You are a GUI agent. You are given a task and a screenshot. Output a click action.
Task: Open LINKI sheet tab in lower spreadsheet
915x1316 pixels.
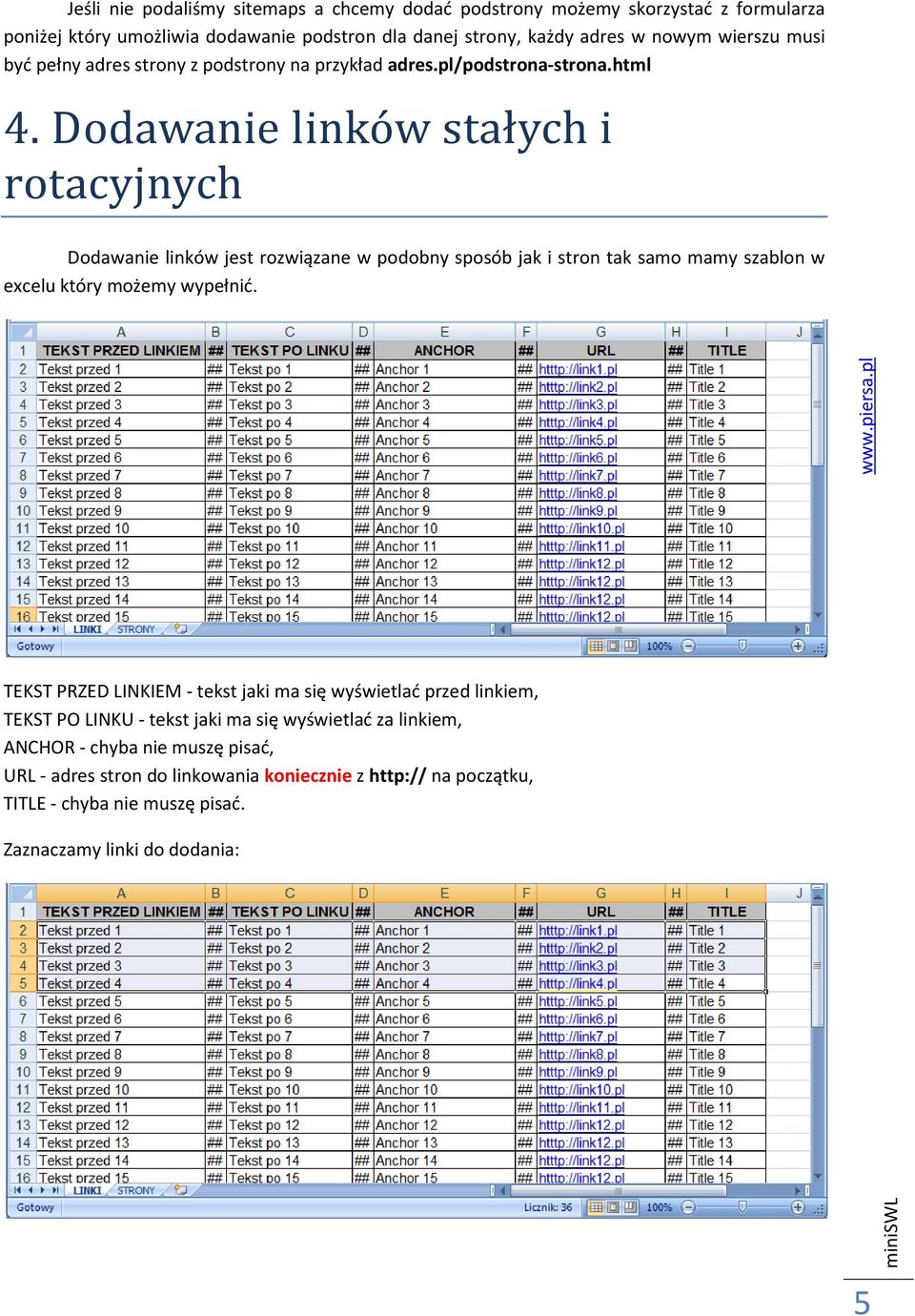click(x=87, y=1190)
